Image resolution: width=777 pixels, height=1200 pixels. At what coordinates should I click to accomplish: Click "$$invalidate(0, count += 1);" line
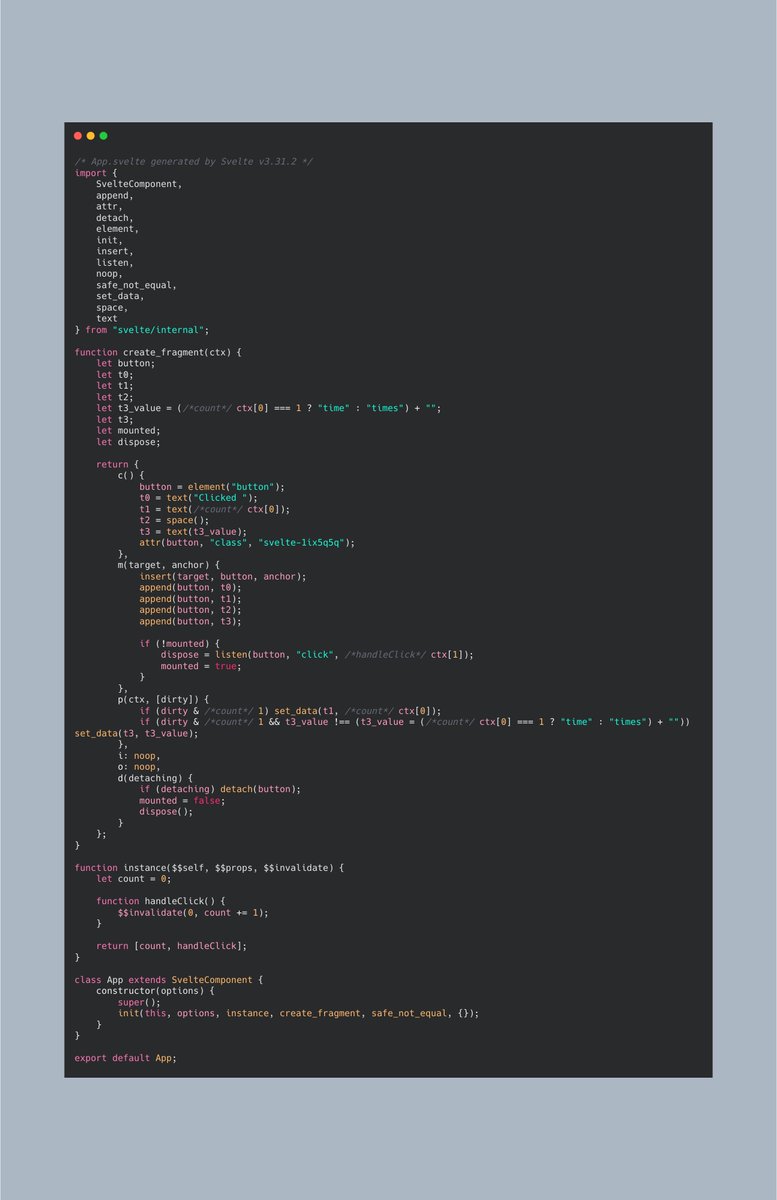194,913
